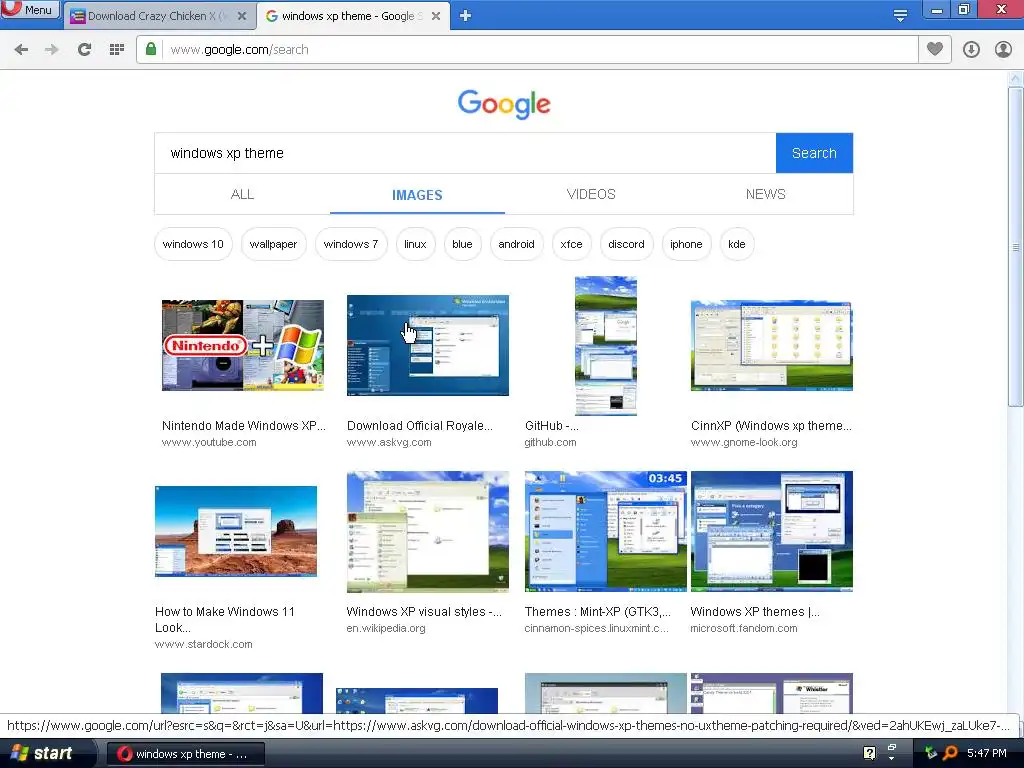
Task: Click the www.askvg.com source text
Action: click(389, 442)
